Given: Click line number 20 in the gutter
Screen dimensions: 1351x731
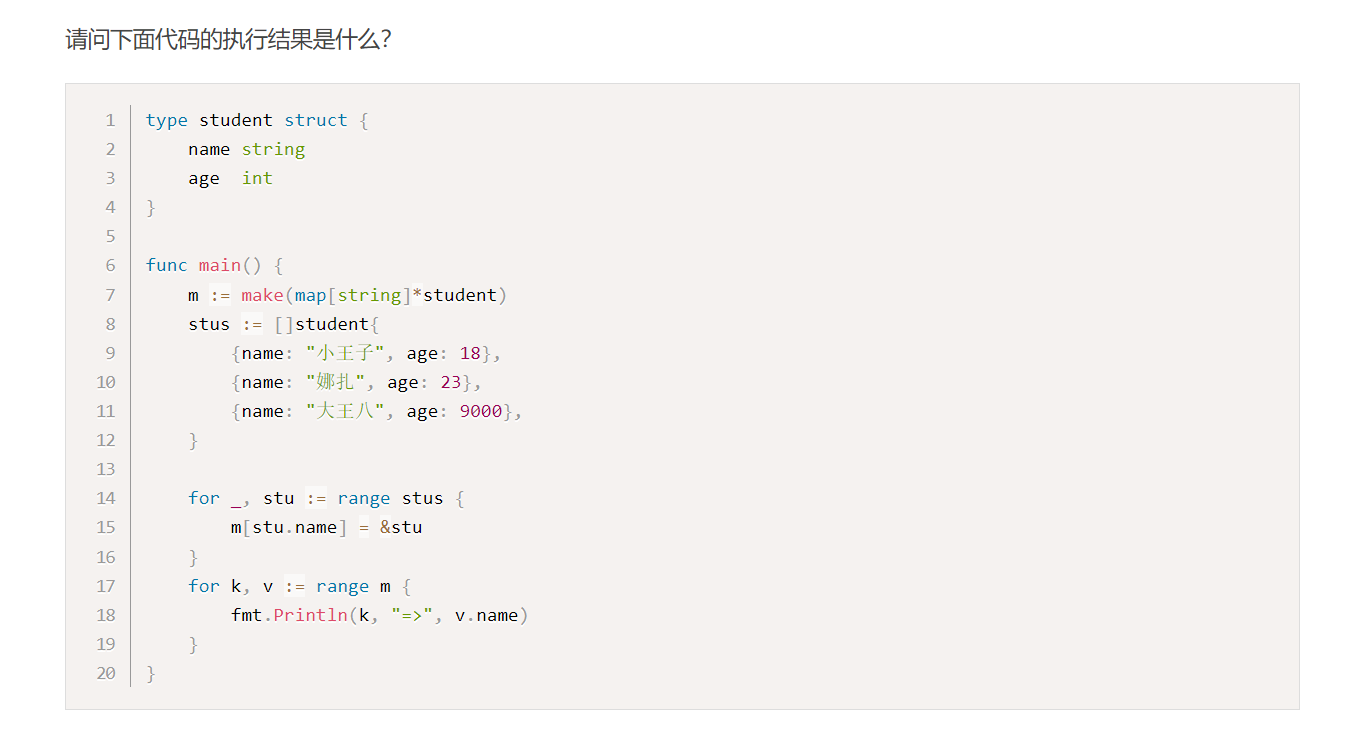Looking at the screenshot, I should [106, 673].
